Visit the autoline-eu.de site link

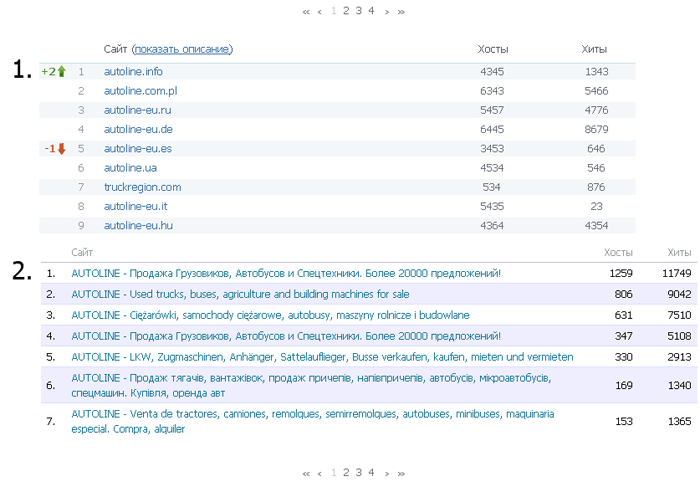(138, 129)
